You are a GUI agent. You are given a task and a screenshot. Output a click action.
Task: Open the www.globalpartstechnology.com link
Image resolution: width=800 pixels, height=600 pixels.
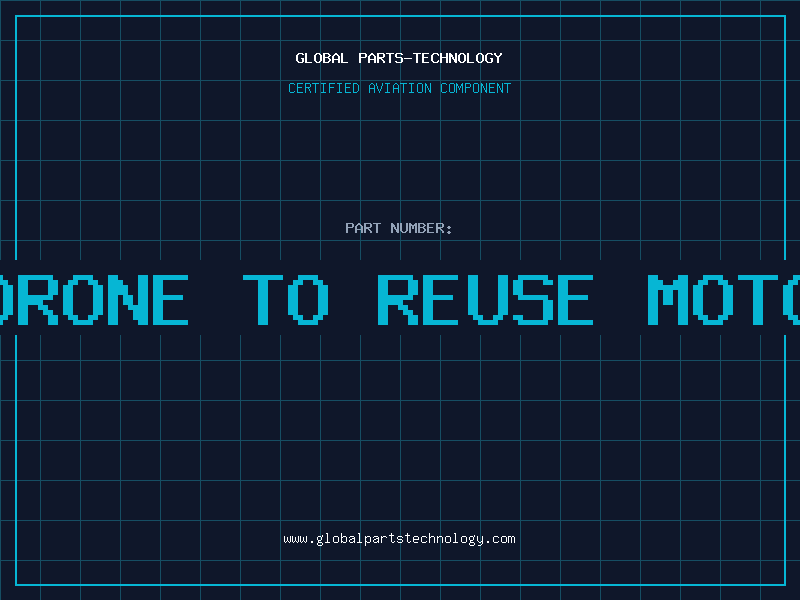point(399,539)
